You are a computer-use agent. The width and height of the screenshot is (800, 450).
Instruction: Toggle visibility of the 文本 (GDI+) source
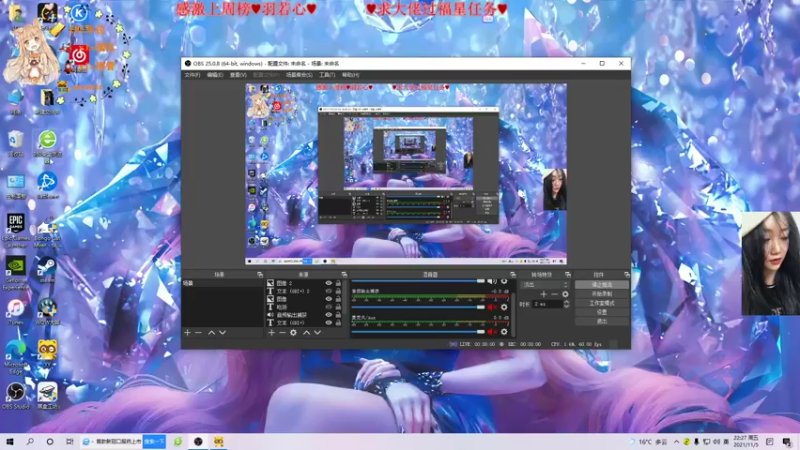(x=329, y=322)
